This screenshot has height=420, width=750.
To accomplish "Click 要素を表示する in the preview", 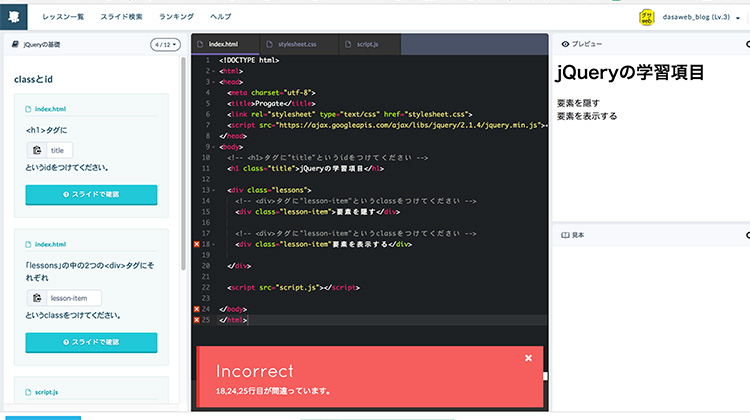I will click(587, 116).
